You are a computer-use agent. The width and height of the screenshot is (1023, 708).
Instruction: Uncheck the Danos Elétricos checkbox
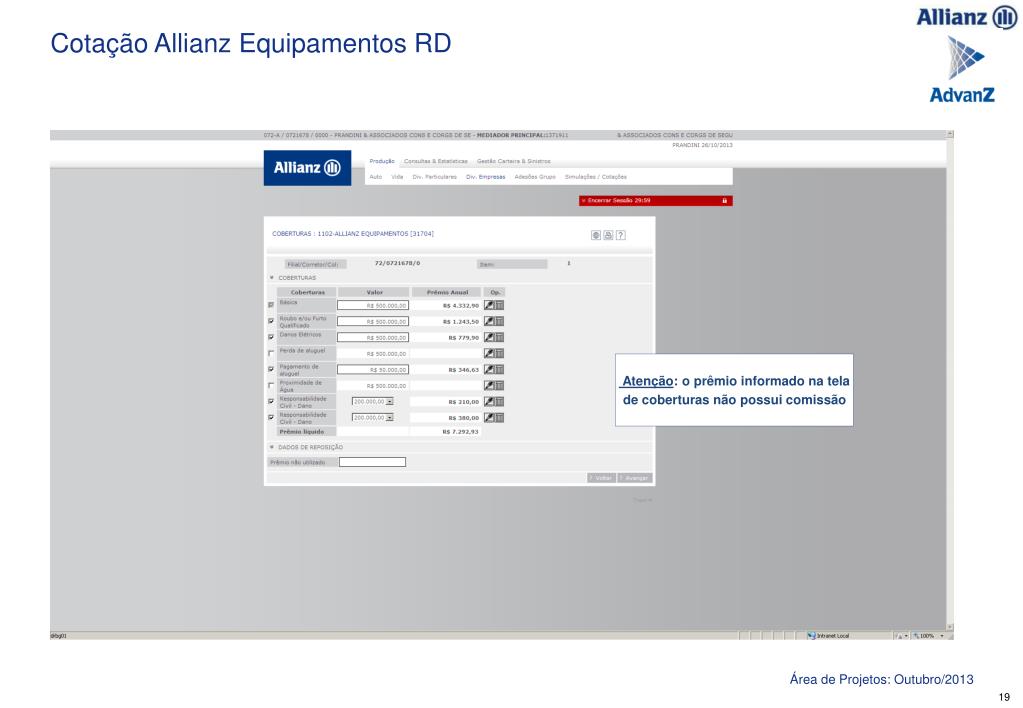[x=271, y=337]
